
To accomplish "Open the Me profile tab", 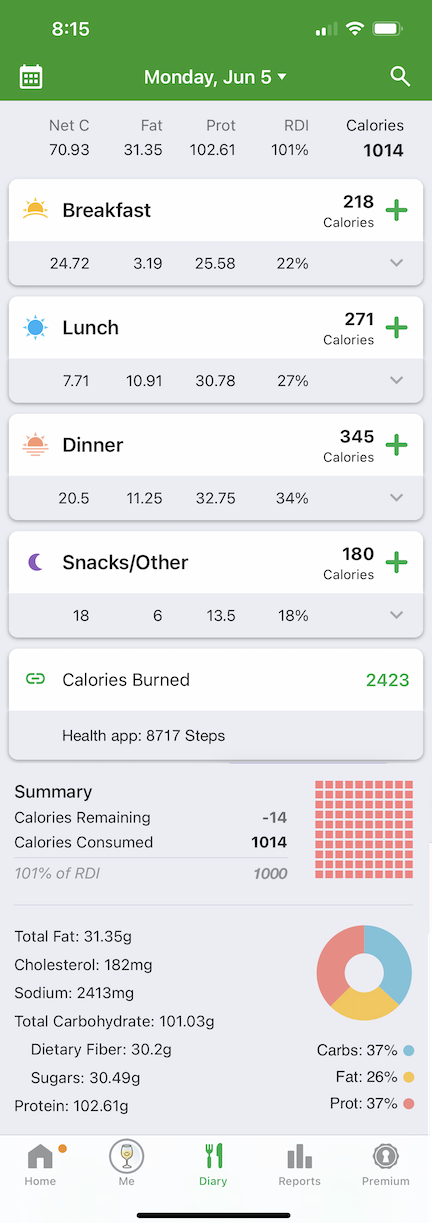I will click(127, 1165).
